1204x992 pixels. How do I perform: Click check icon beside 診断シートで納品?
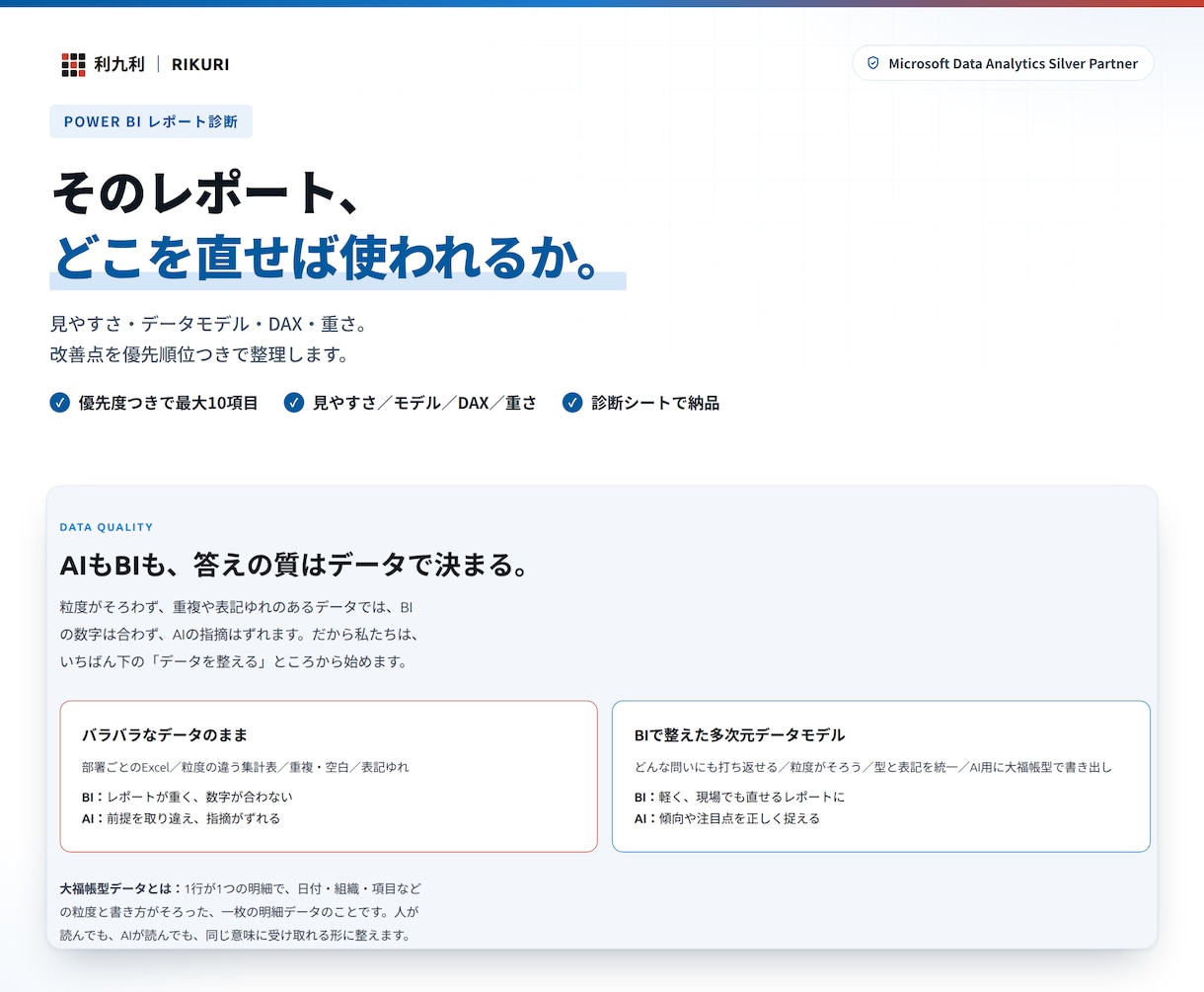572,403
